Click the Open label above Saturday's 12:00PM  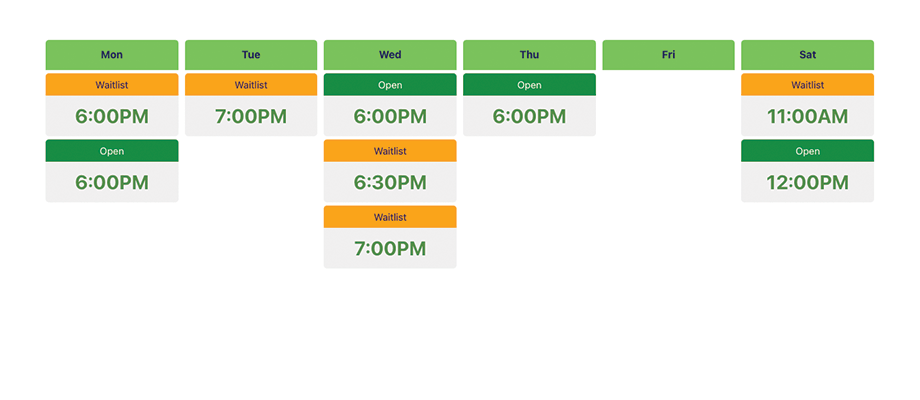(x=807, y=151)
